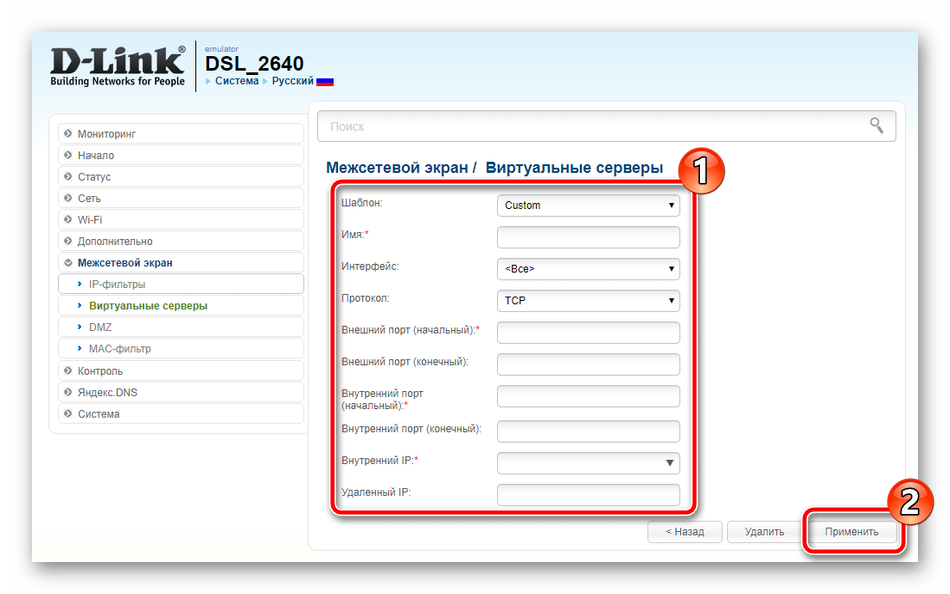Open the Русский language menu
The width and height of the screenshot is (950, 594).
(x=292, y=81)
